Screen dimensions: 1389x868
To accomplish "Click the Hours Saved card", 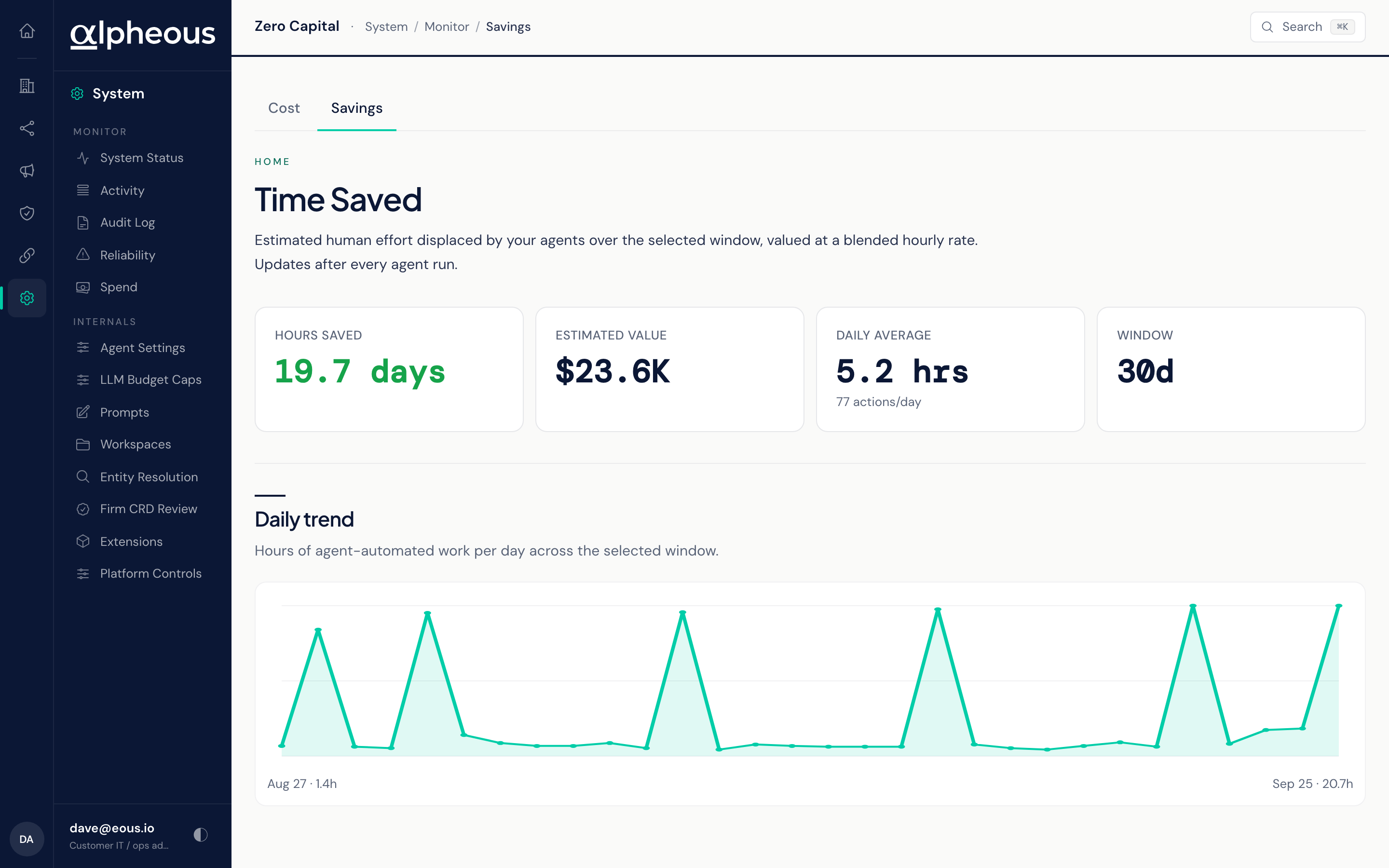I will coord(389,369).
